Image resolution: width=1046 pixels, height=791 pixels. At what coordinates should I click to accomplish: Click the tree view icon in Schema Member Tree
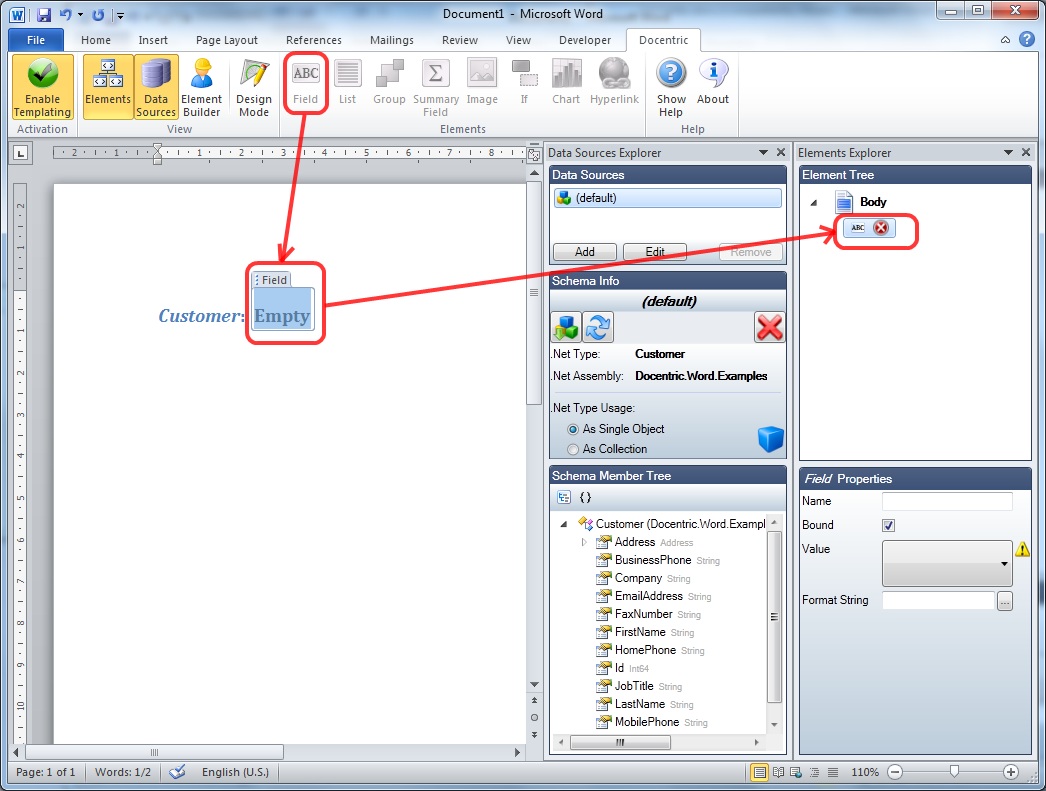click(x=564, y=497)
